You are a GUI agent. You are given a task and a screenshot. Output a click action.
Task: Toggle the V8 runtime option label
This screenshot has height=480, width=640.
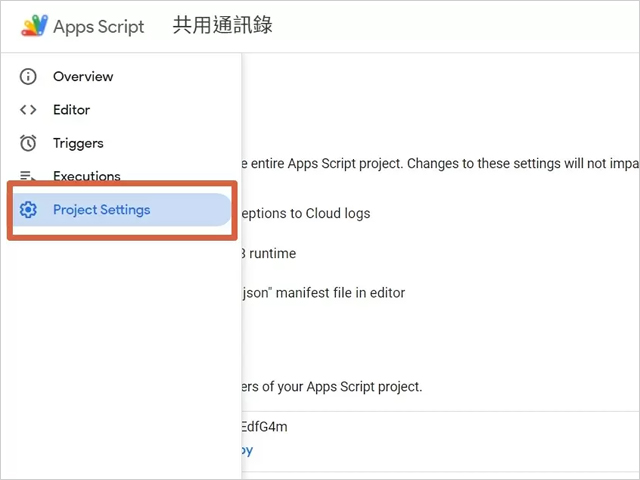click(x=269, y=254)
